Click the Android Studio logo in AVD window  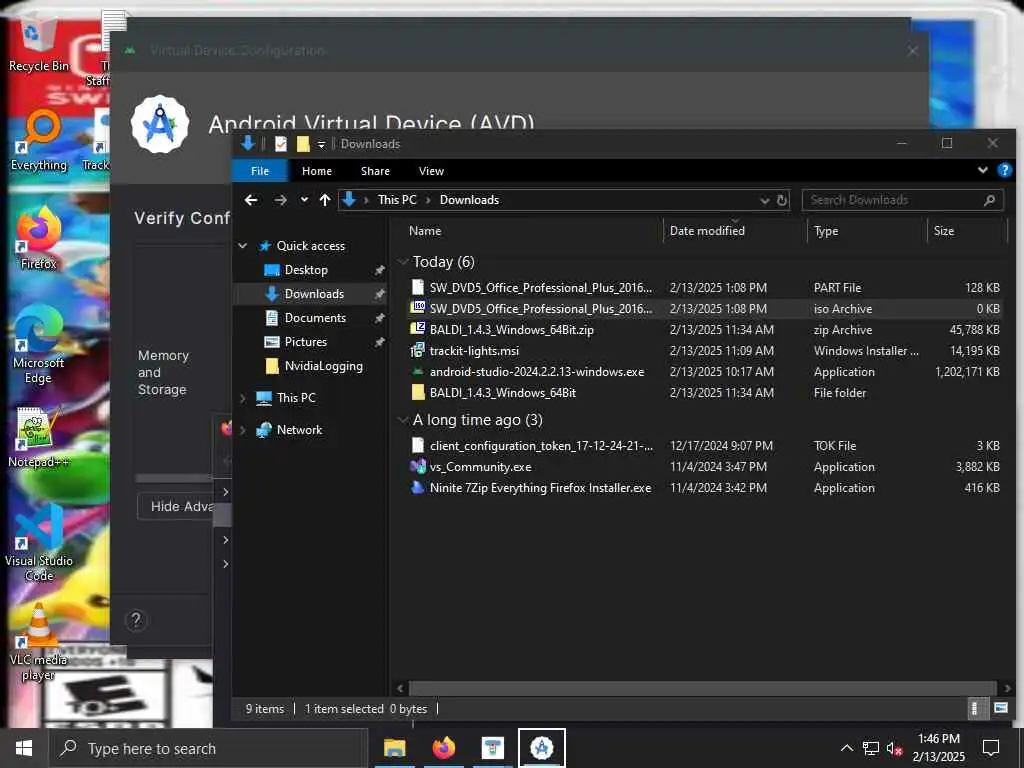pyautogui.click(x=160, y=124)
